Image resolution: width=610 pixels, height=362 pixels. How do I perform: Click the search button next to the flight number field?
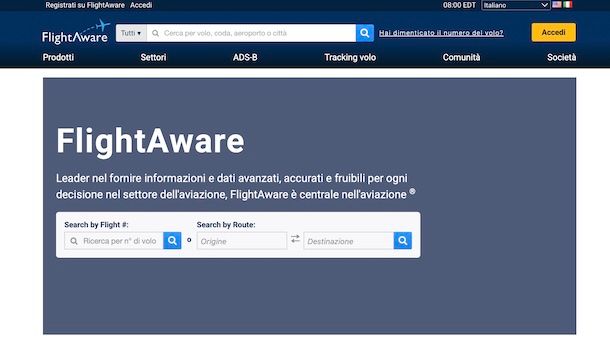[172, 241]
